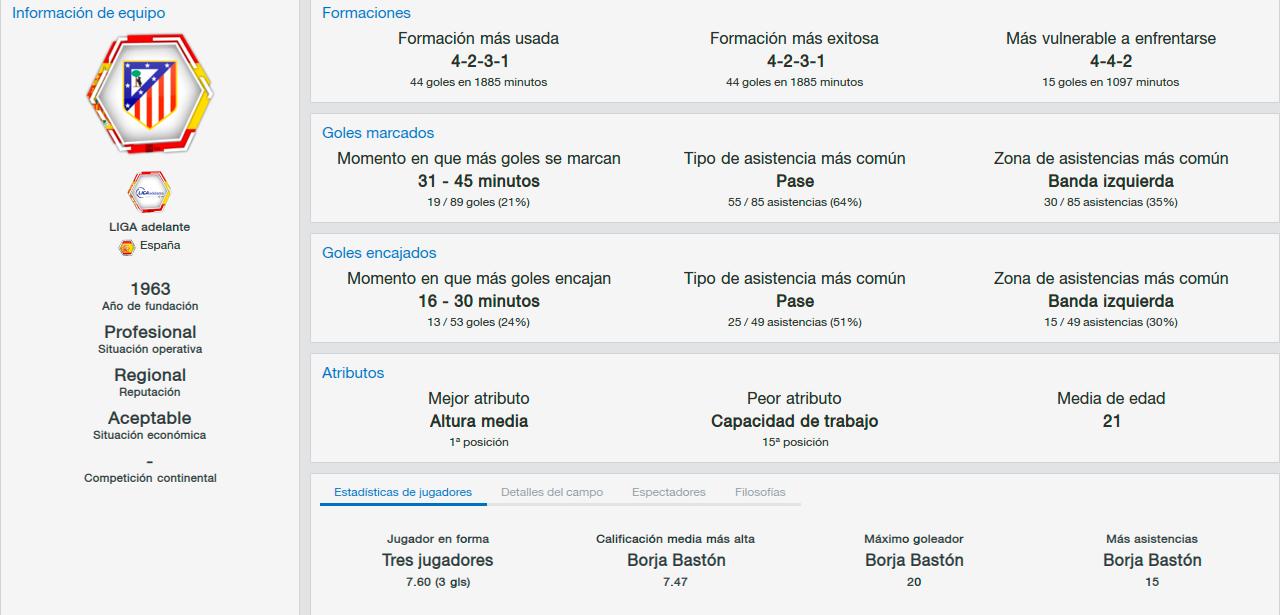Screen dimensions: 1280x615
Task: Switch to the Espectadores tab
Action: 669,492
